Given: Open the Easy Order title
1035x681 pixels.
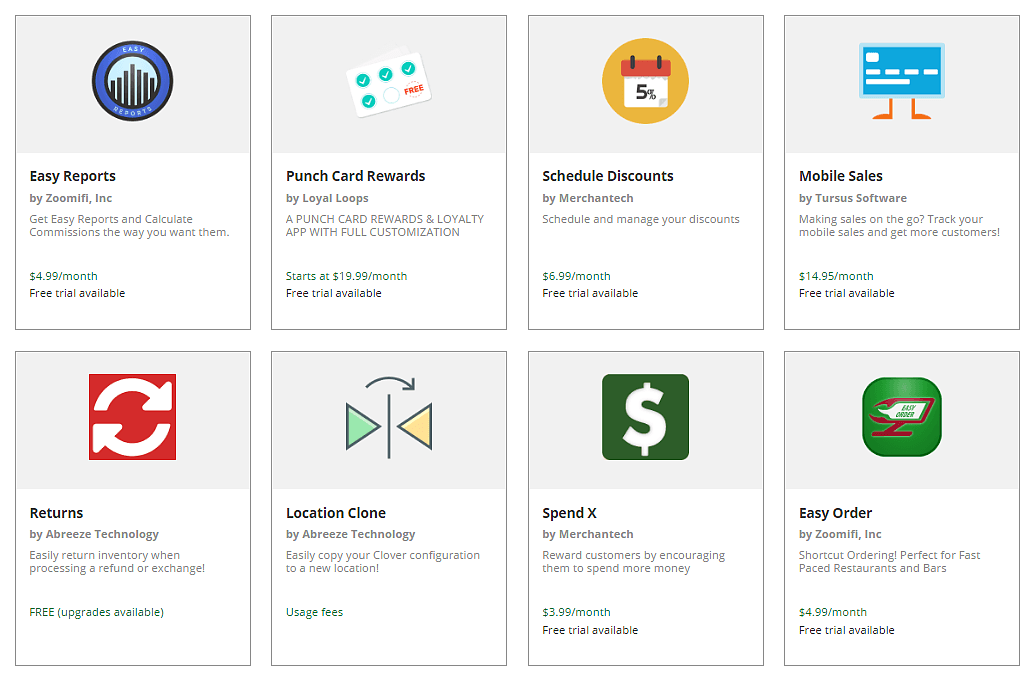Looking at the screenshot, I should pos(836,513).
